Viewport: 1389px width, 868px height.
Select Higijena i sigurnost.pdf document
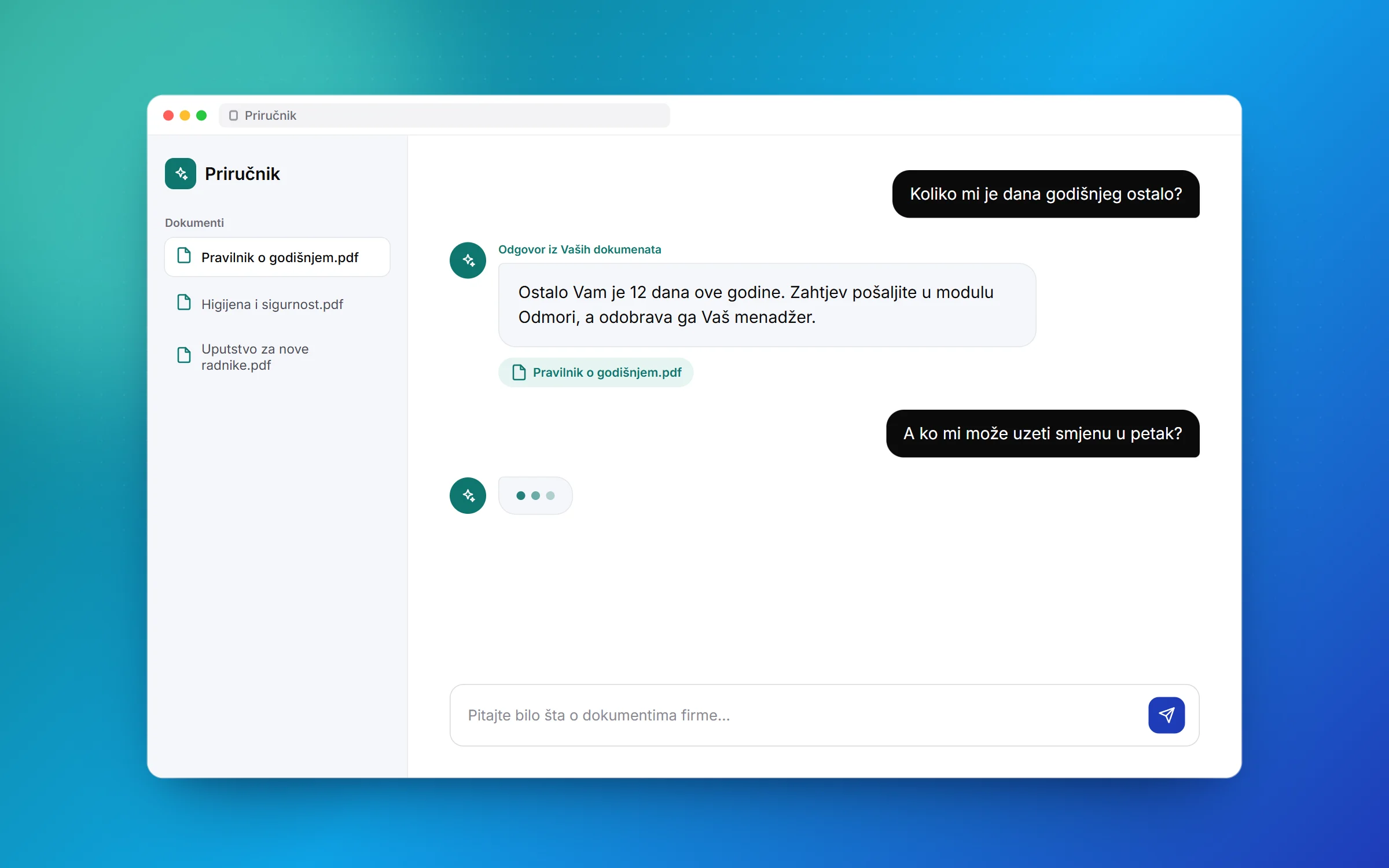click(x=277, y=304)
